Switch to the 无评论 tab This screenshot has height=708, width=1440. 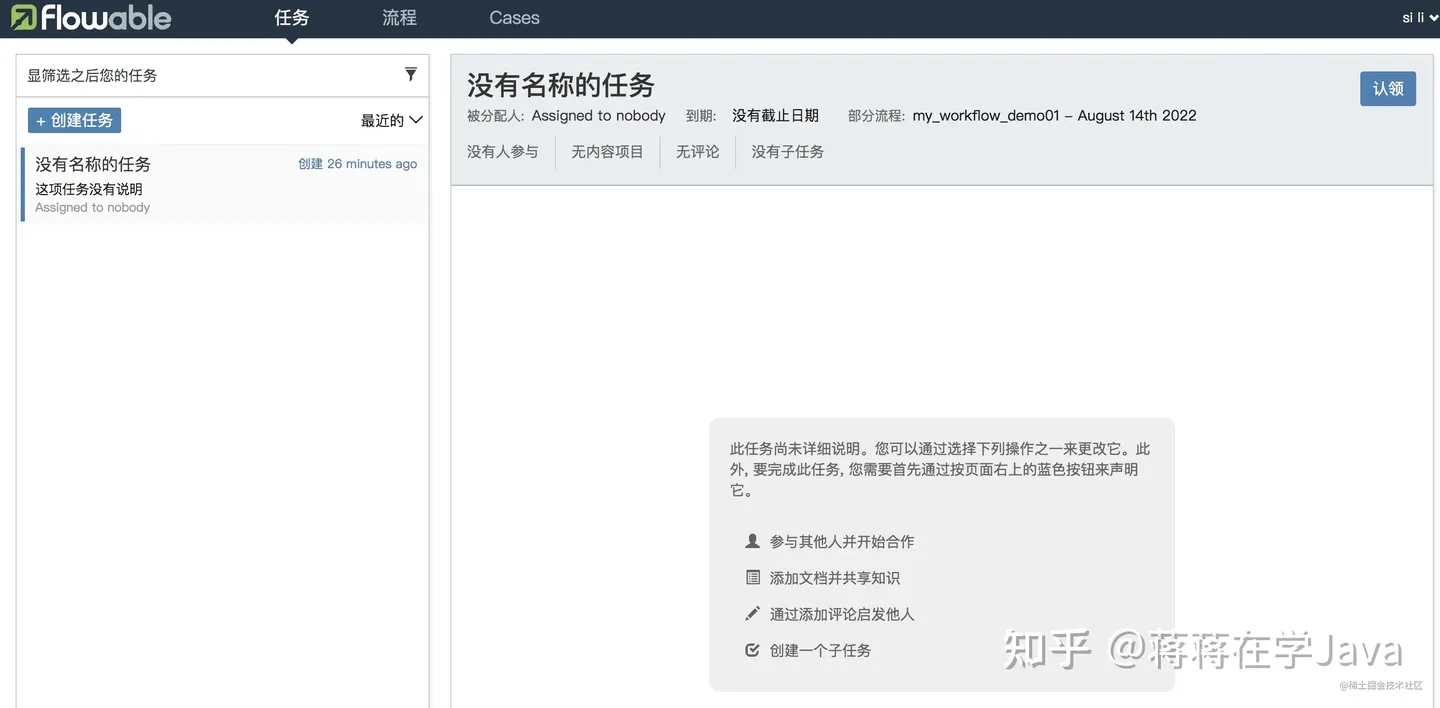697,151
